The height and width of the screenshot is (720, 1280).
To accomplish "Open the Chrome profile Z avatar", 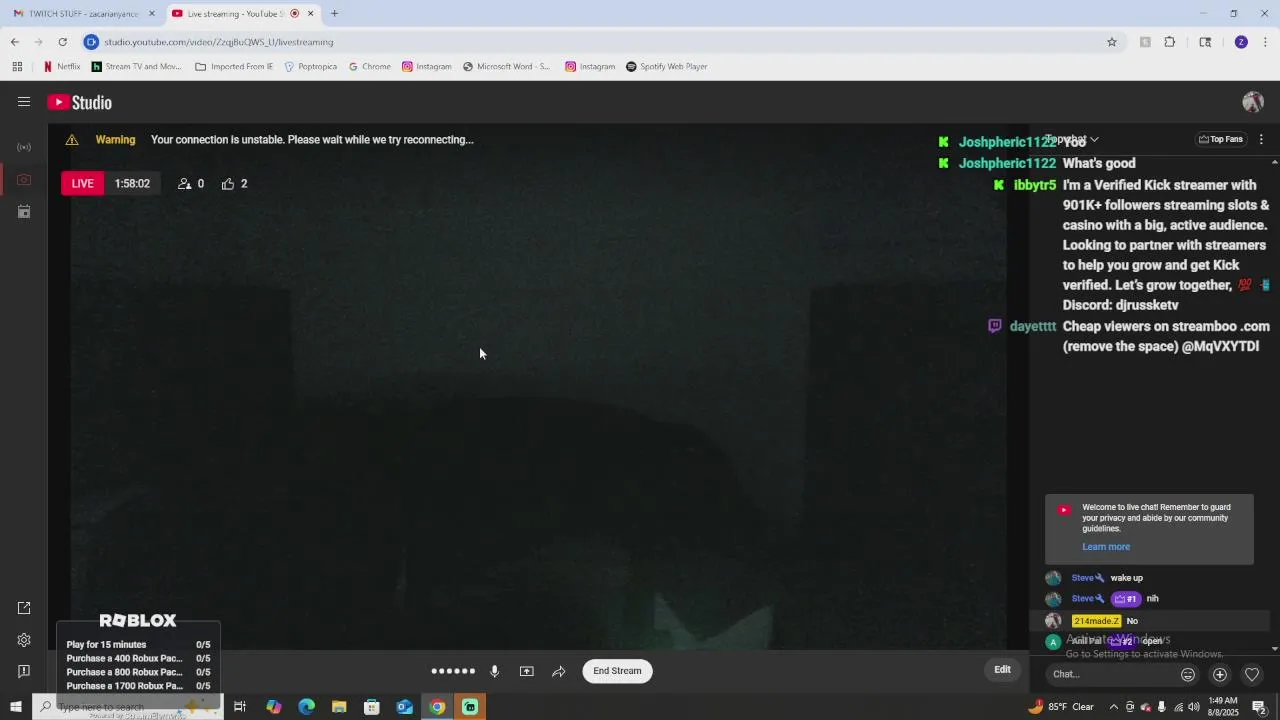I will coord(1241,42).
